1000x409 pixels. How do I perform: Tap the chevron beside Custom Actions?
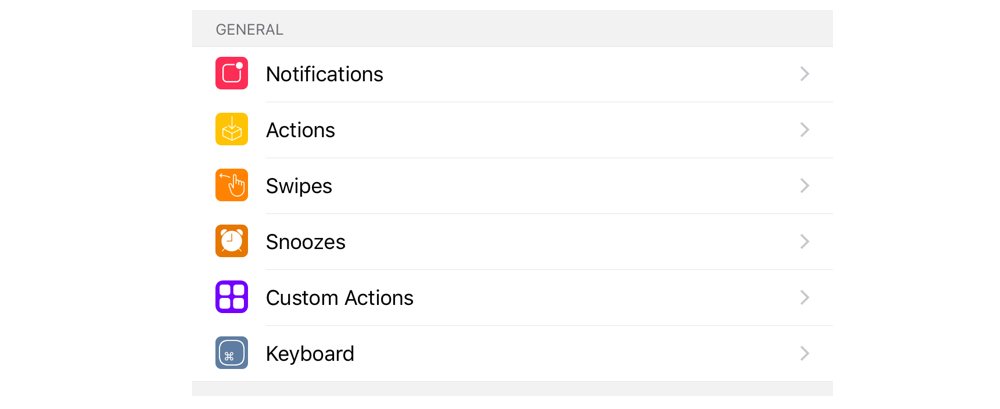pyautogui.click(x=805, y=297)
